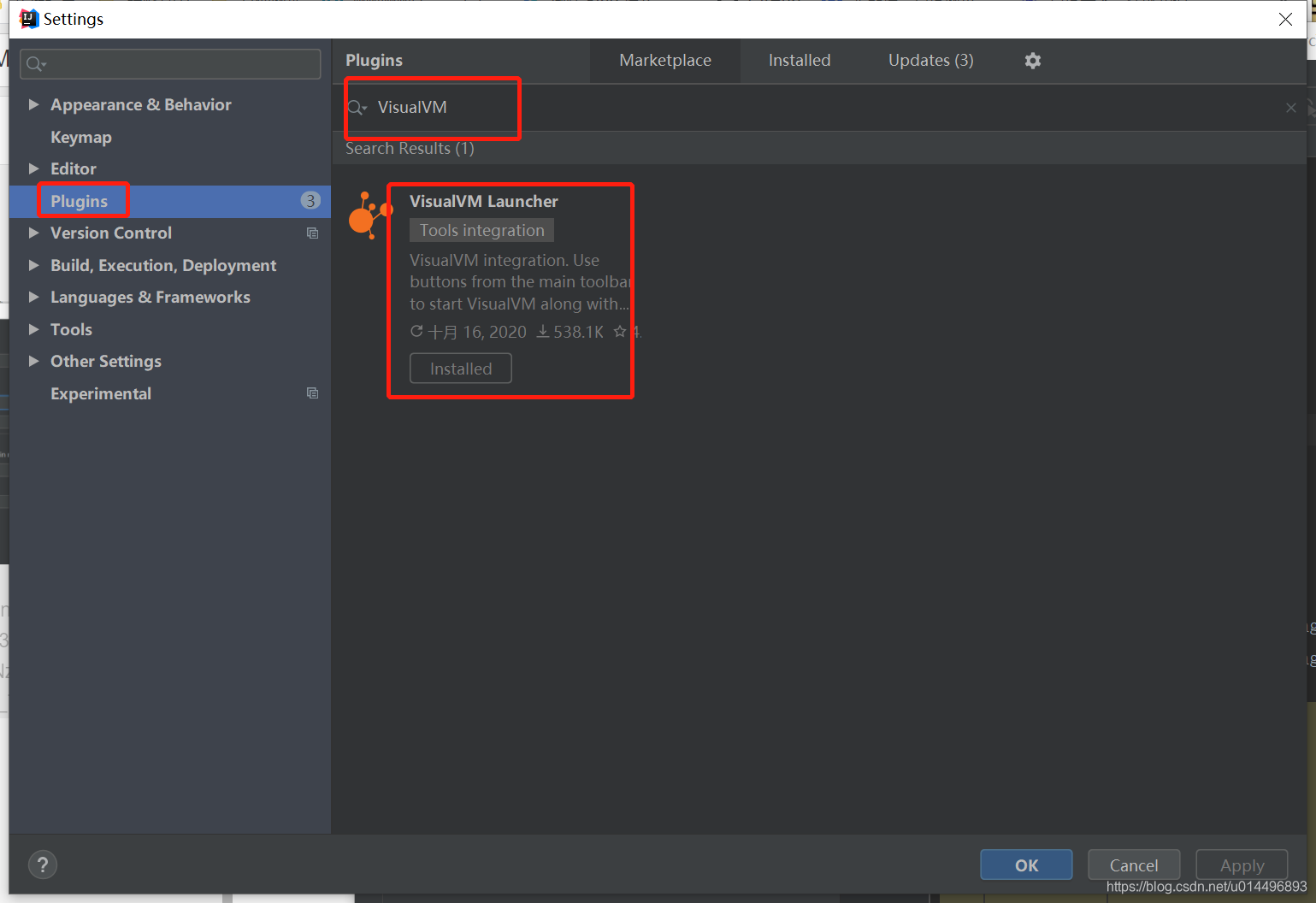
Task: Select Experimental settings page
Action: (x=101, y=393)
